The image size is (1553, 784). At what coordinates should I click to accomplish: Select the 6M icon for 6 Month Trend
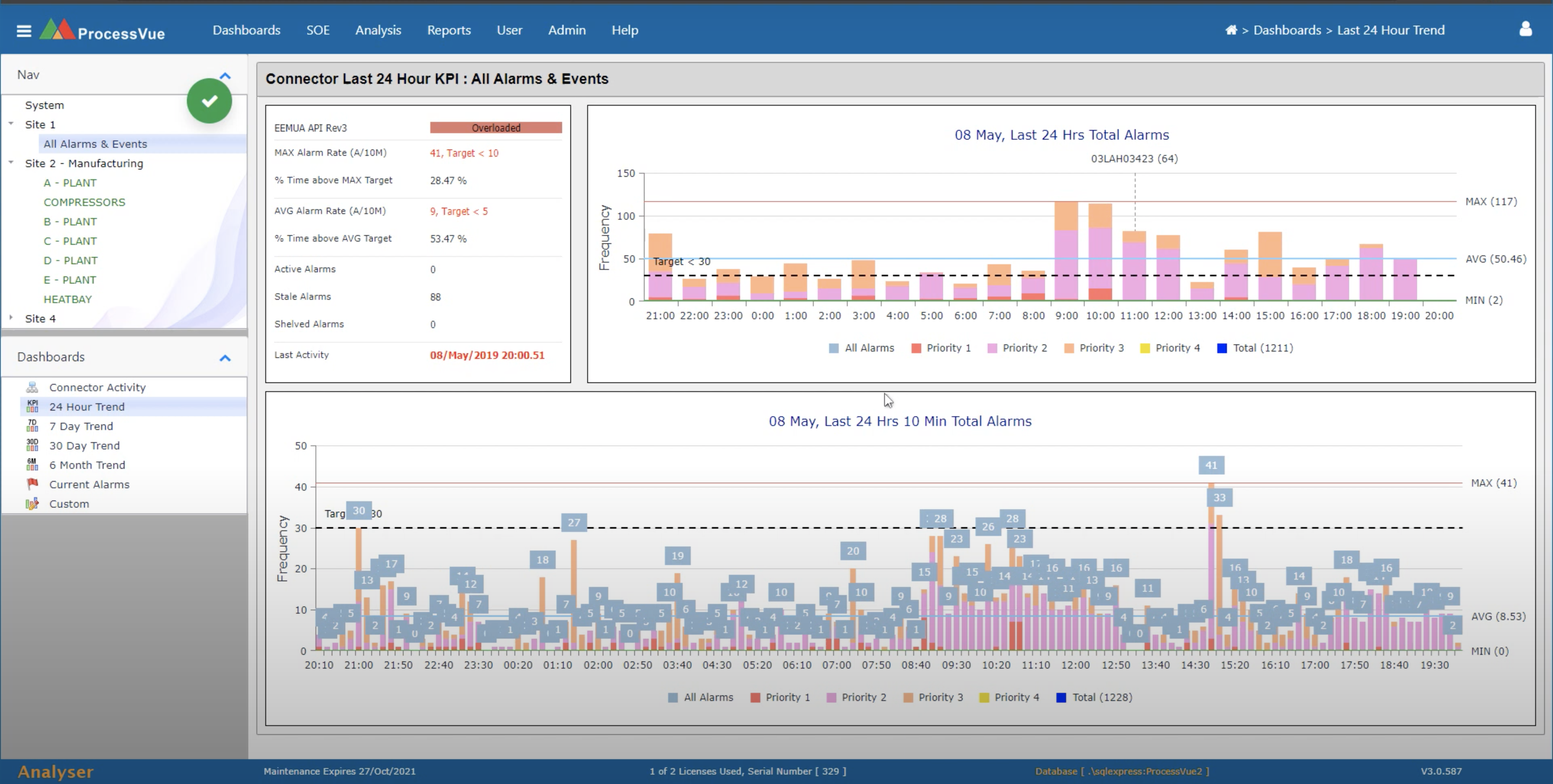[32, 465]
